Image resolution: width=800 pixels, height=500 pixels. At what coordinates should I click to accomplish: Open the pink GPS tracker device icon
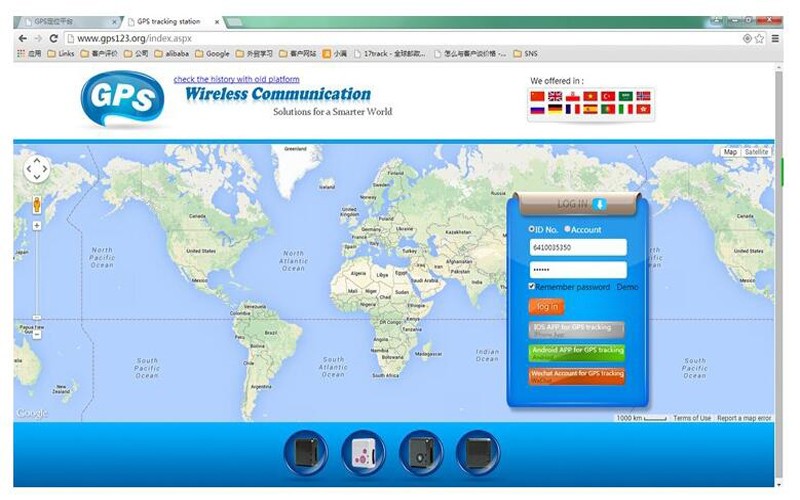coord(362,453)
